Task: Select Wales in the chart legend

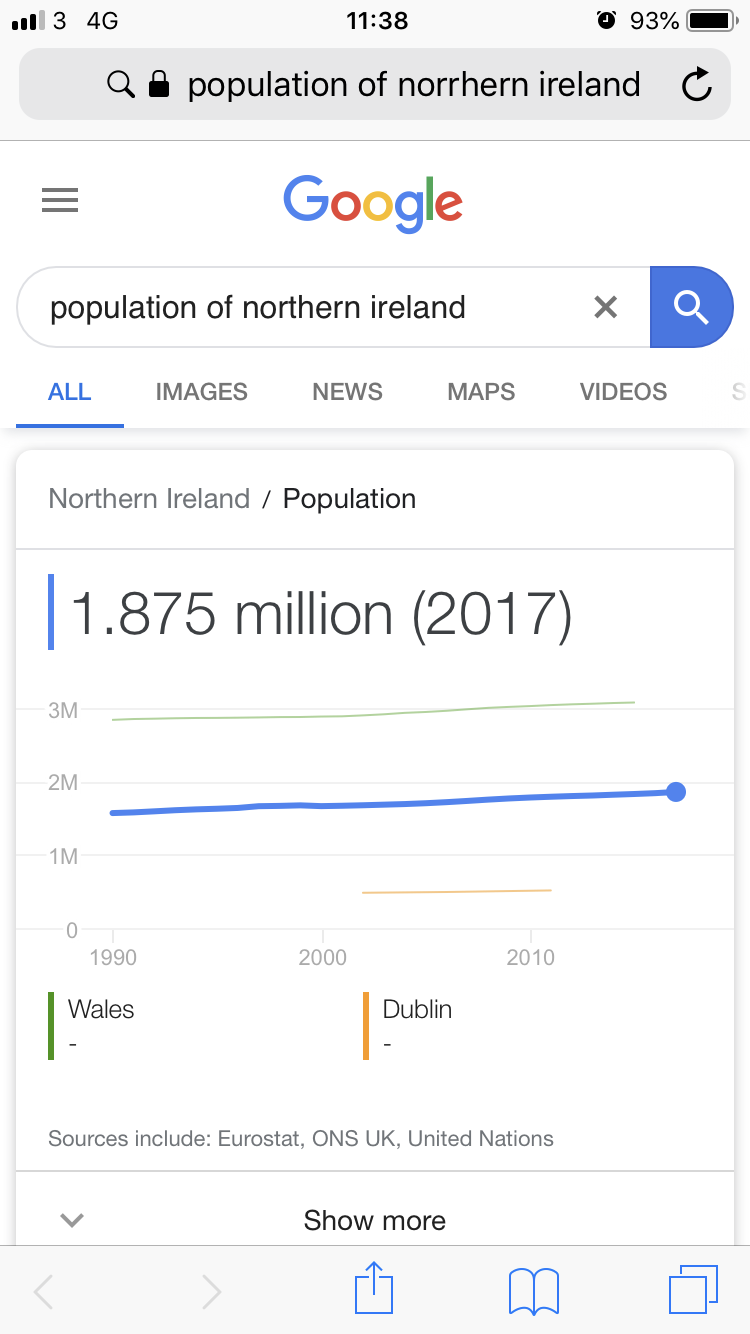Action: click(101, 1010)
